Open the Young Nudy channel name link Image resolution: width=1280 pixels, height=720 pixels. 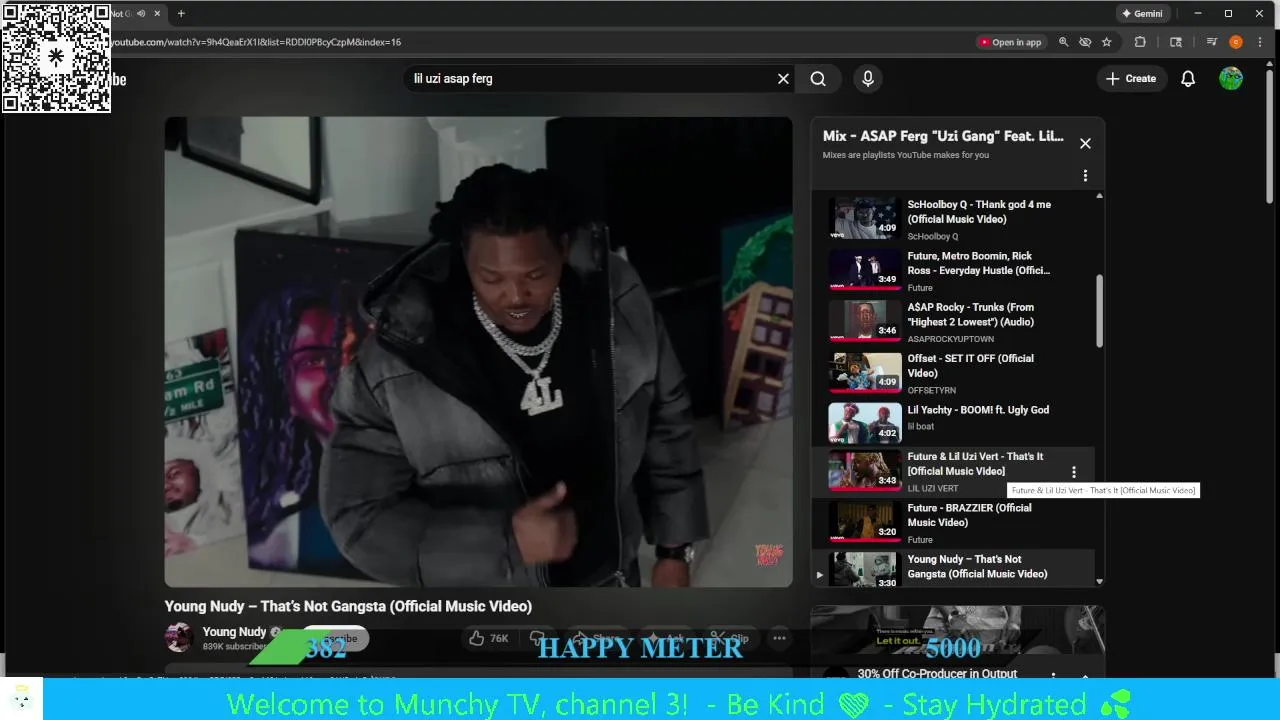coord(234,632)
